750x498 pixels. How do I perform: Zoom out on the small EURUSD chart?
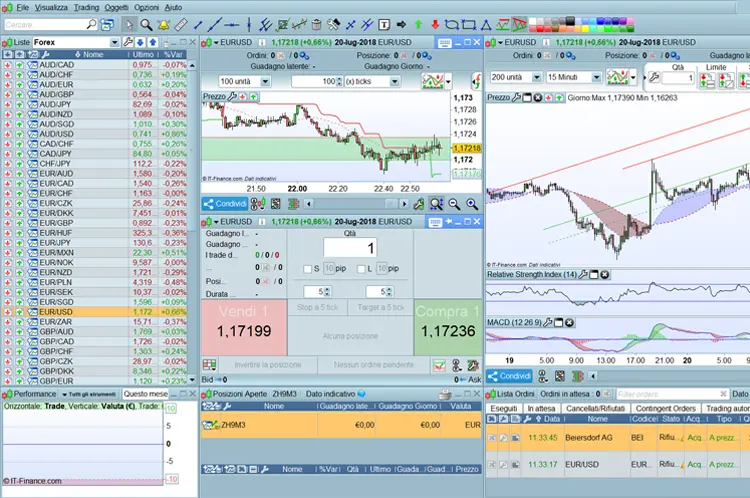pos(455,204)
